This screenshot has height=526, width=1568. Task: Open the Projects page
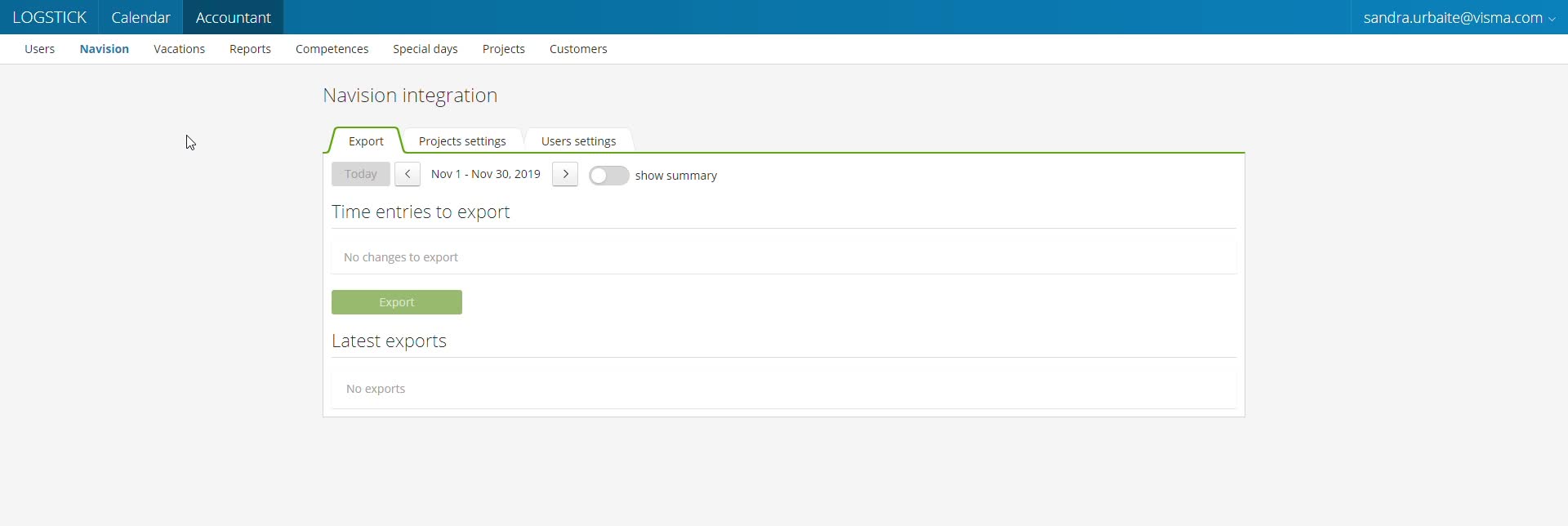[x=504, y=49]
